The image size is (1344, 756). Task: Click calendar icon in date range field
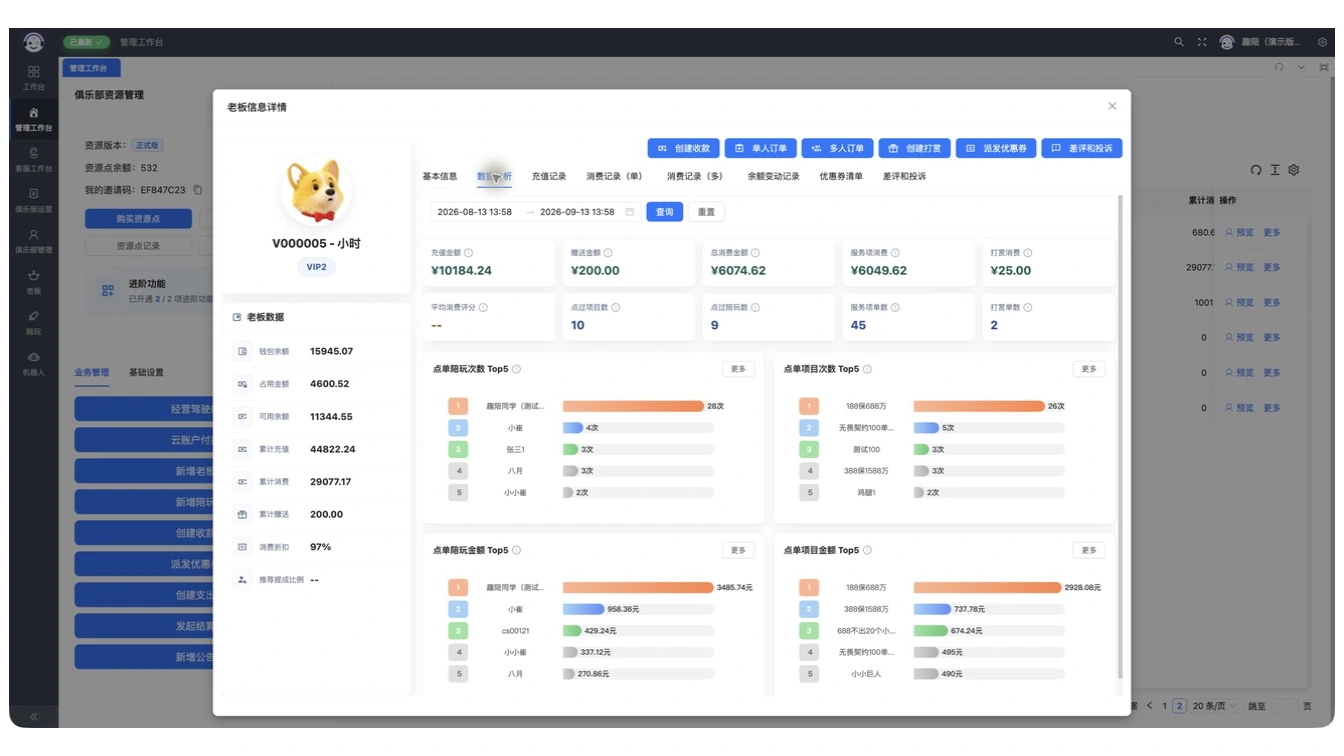(630, 212)
